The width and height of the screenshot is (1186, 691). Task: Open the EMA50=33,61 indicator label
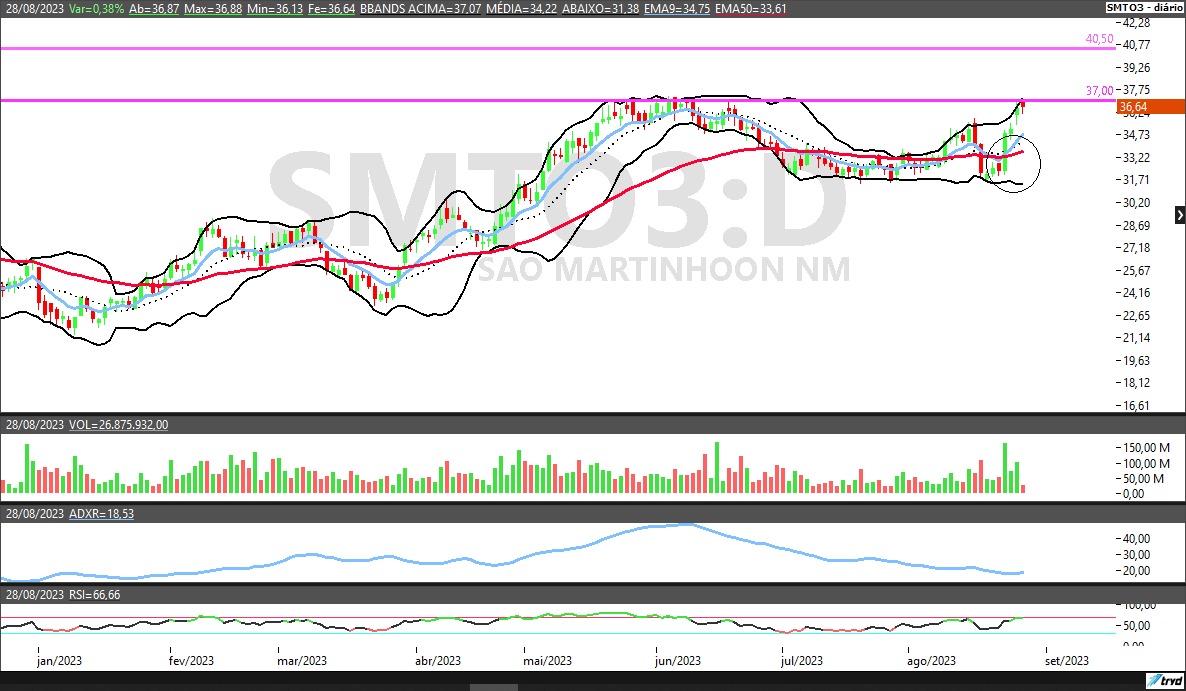coord(750,9)
